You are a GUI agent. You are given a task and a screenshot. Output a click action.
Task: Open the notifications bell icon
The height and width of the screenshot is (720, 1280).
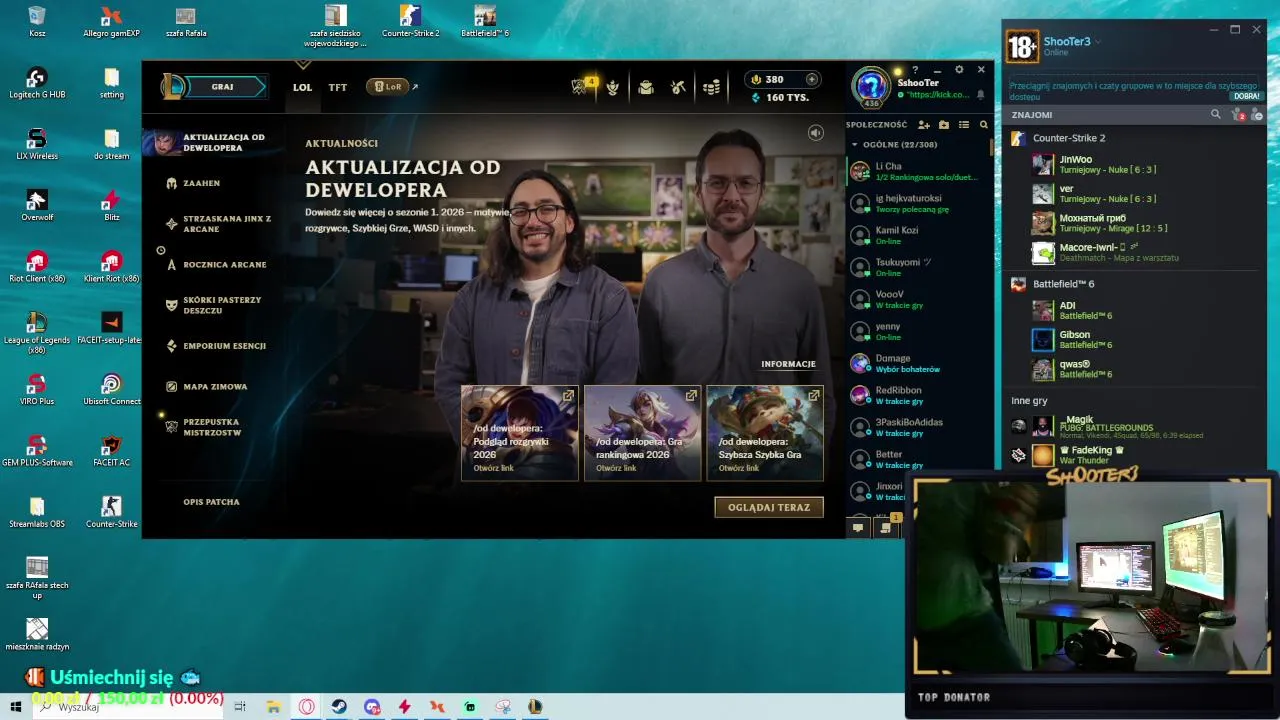[x=980, y=95]
